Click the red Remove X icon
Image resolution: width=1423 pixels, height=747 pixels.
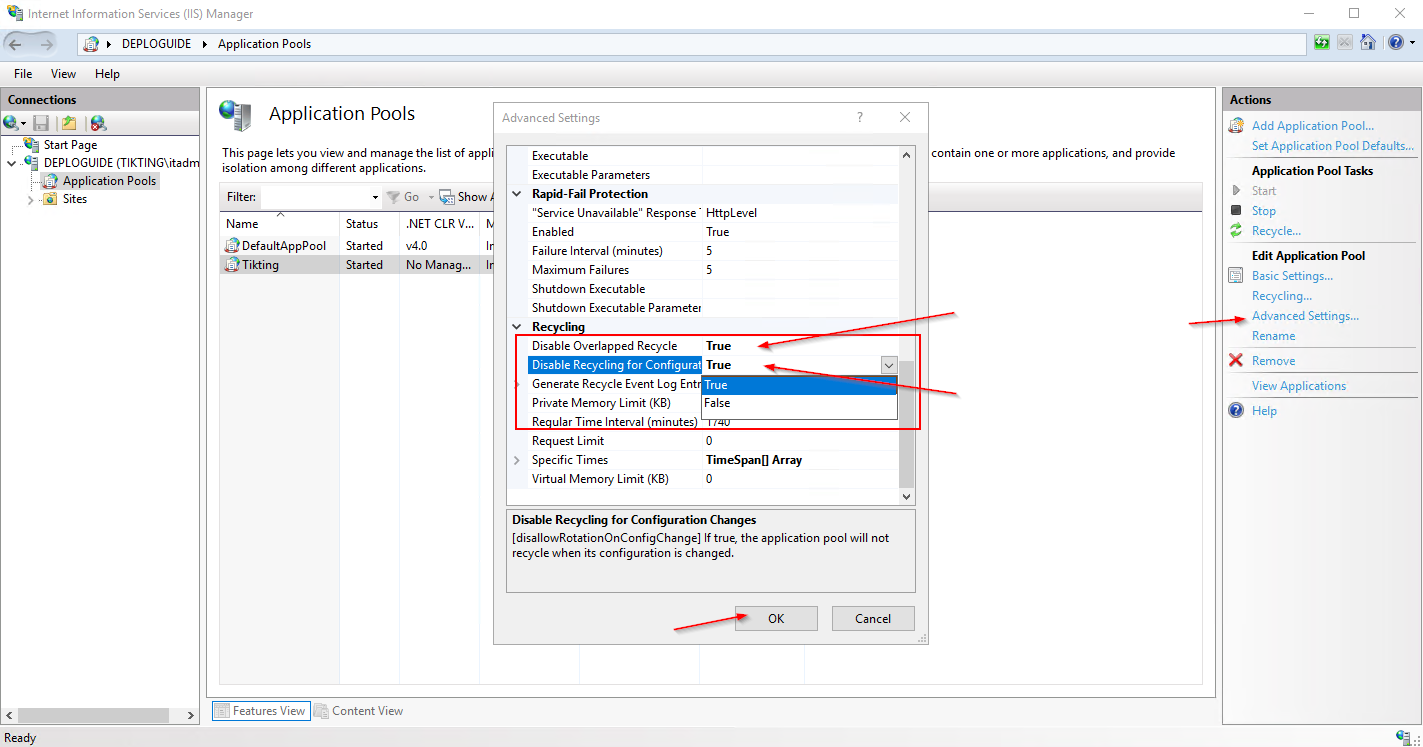point(1237,361)
